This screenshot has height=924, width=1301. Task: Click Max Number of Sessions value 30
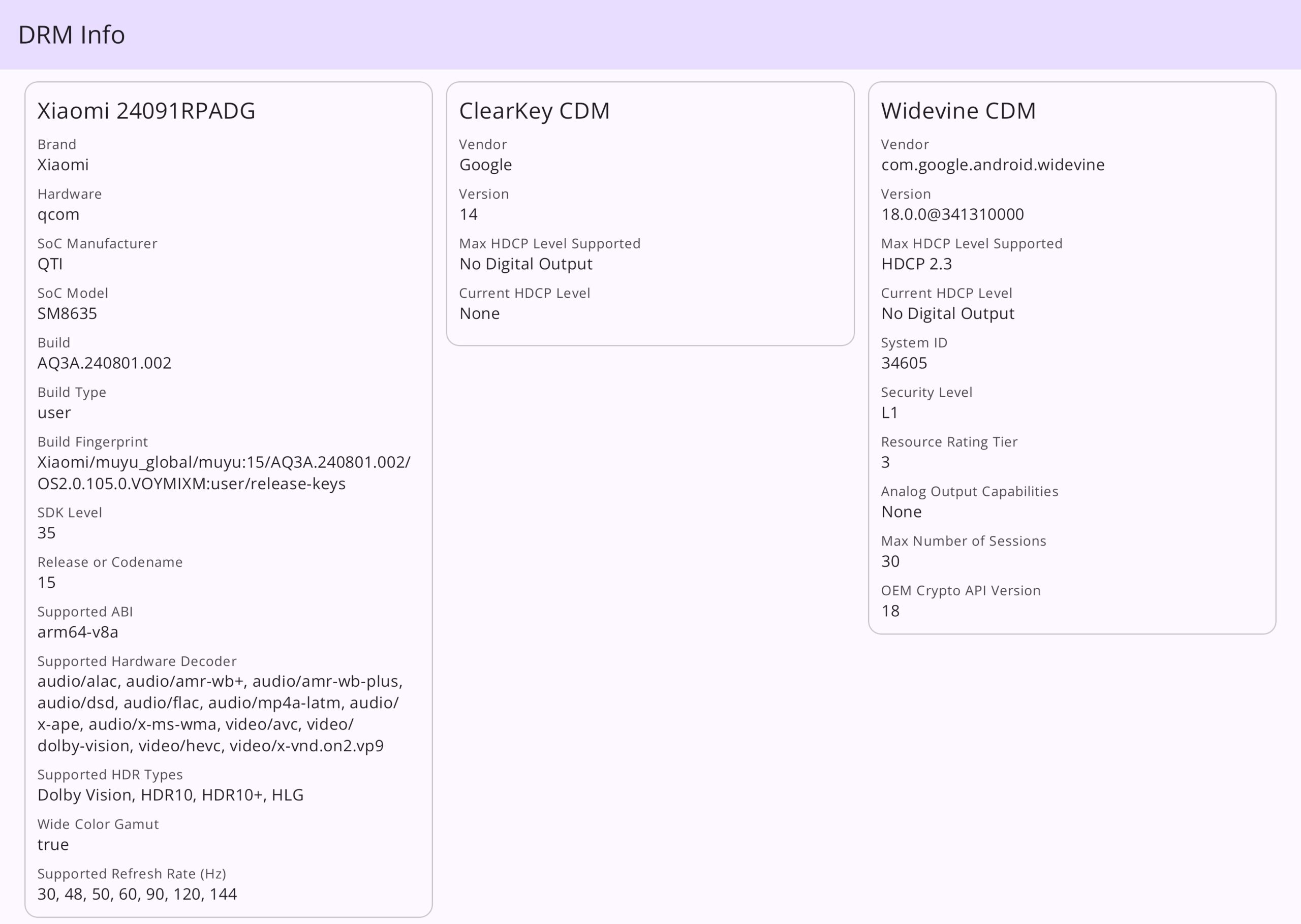(x=890, y=561)
